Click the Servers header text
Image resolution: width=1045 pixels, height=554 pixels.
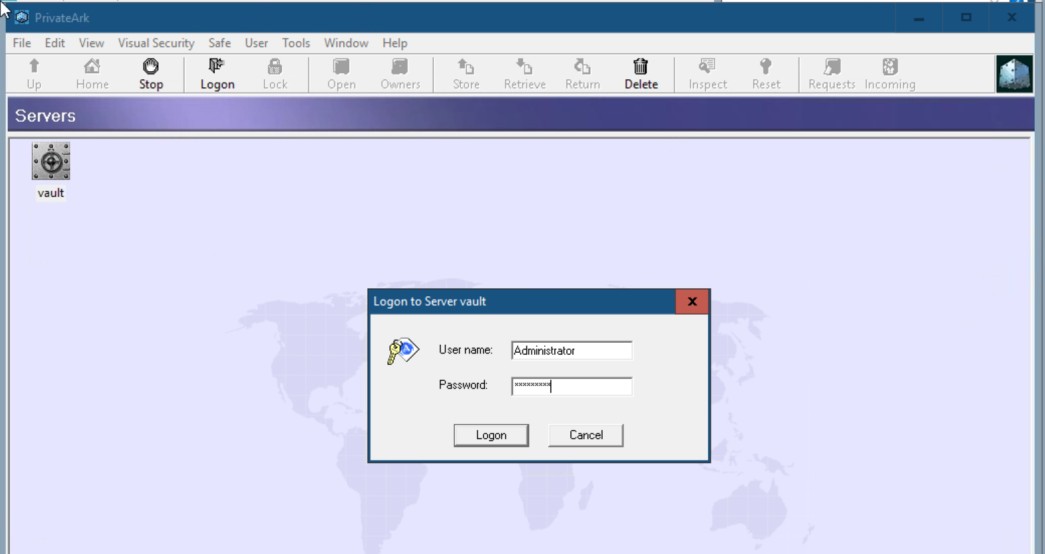pyautogui.click(x=45, y=115)
